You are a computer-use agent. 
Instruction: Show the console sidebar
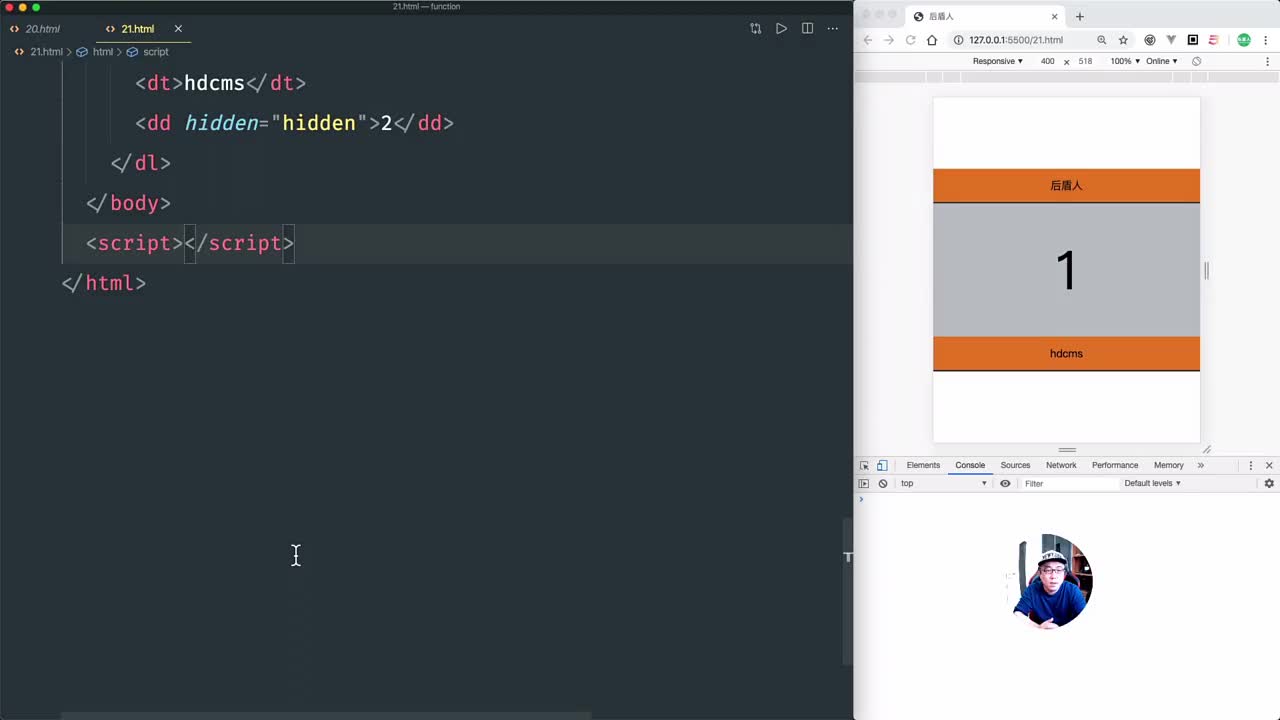(x=864, y=484)
